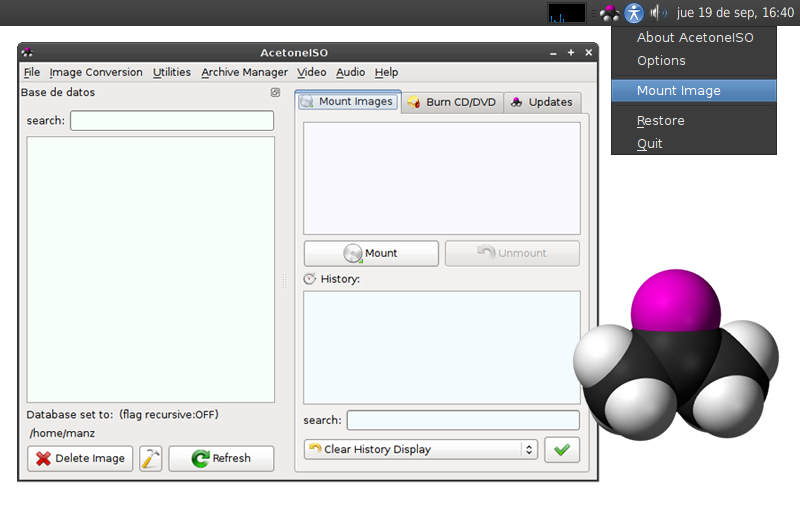This screenshot has width=800, height=513.
Task: Click the AcetoneISO window title icon
Action: tap(28, 52)
